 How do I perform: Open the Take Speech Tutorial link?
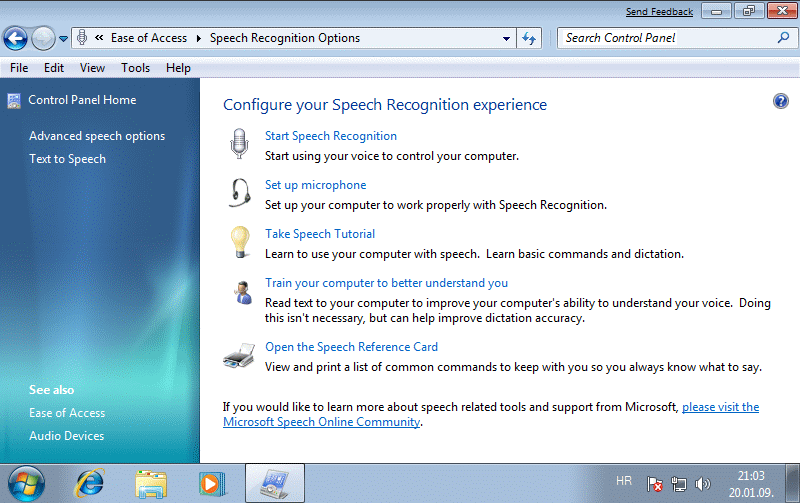click(x=320, y=234)
